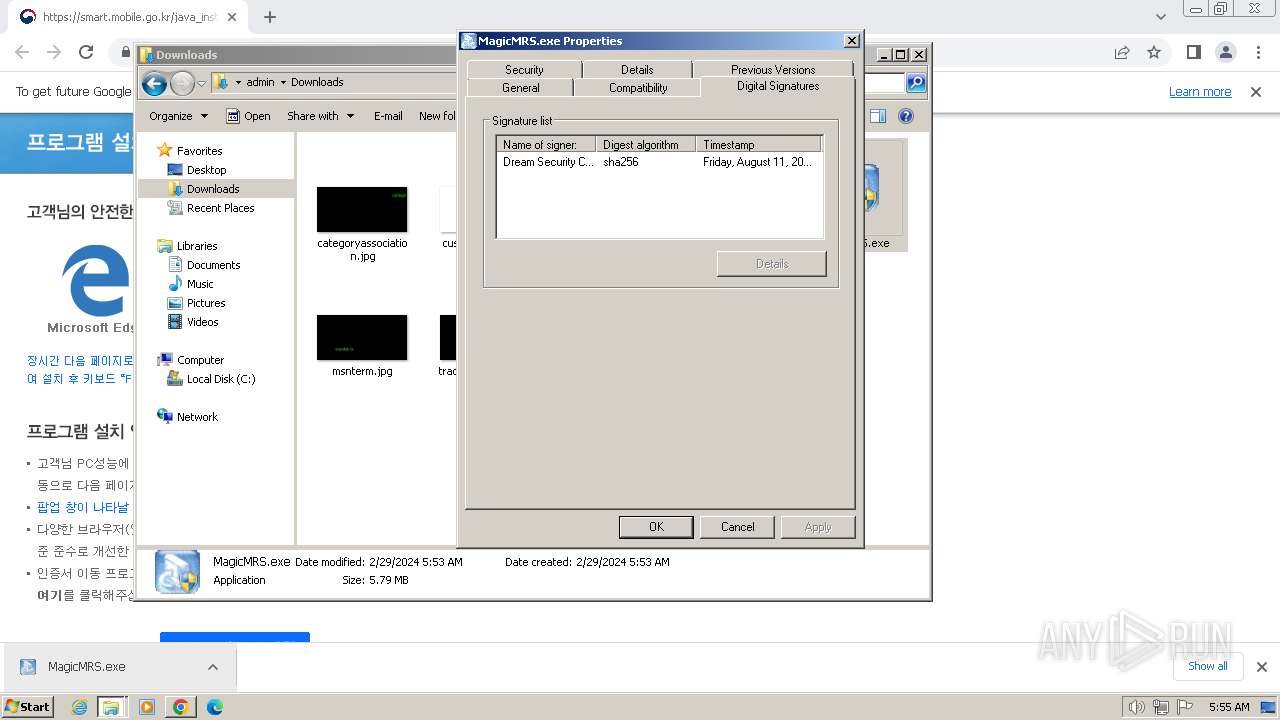
Task: Open volume control in system tray
Action: tap(1137, 707)
